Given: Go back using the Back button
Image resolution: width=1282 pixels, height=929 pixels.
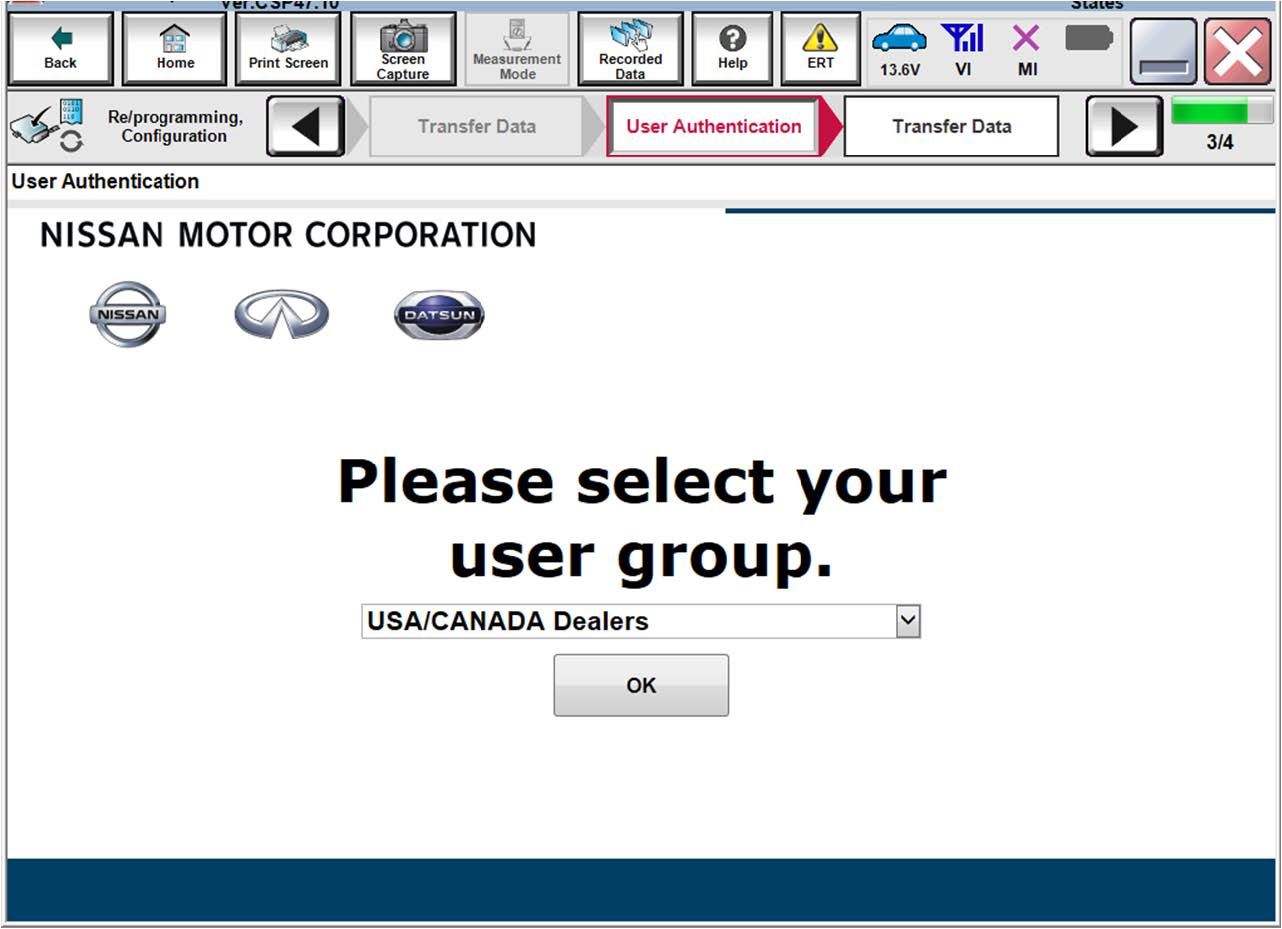Looking at the screenshot, I should click(x=60, y=49).
